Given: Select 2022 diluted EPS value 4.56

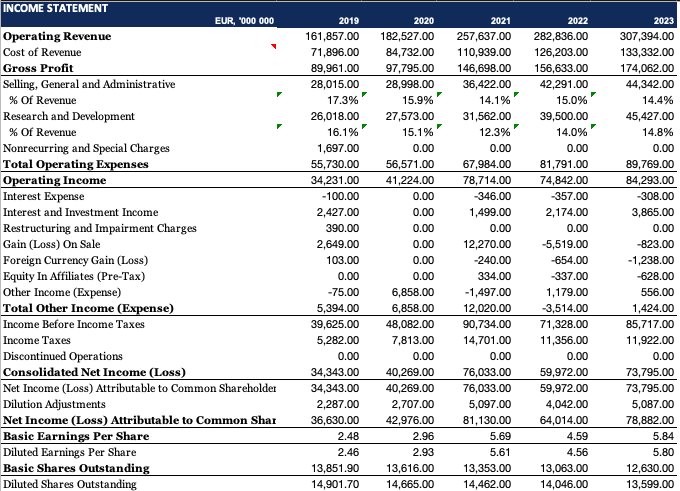Looking at the screenshot, I should click(x=577, y=453).
